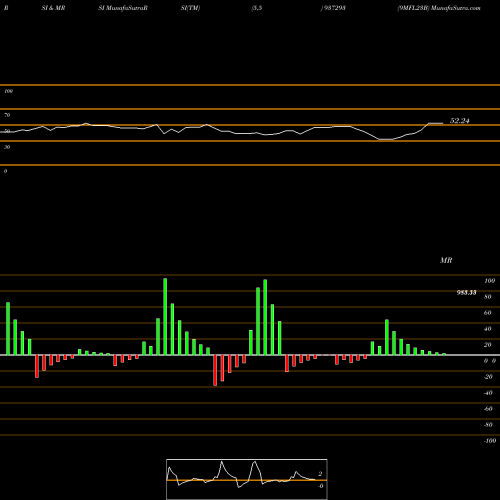This screenshot has width=500, height=500.
Task: Click the RSI axis label 30
Action: (x=7, y=147)
